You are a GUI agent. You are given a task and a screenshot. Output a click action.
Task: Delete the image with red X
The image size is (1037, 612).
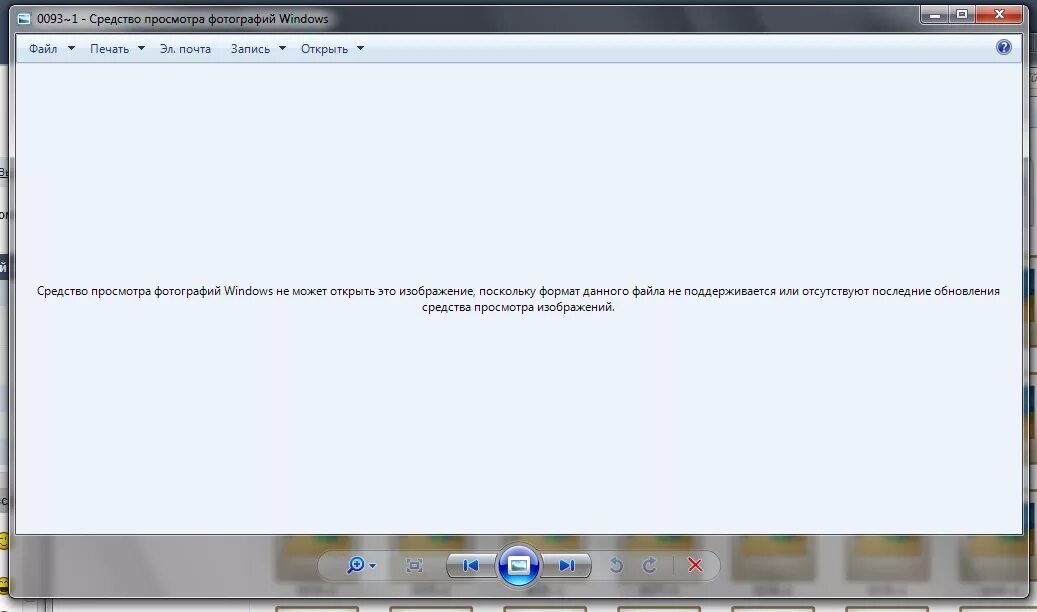click(695, 565)
